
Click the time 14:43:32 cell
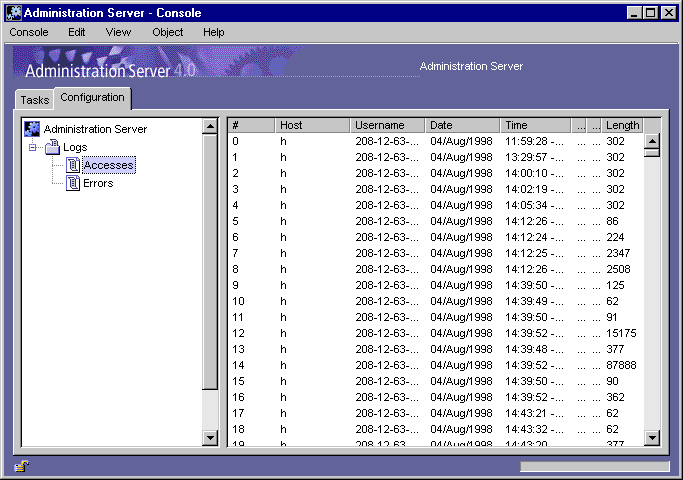coord(534,429)
